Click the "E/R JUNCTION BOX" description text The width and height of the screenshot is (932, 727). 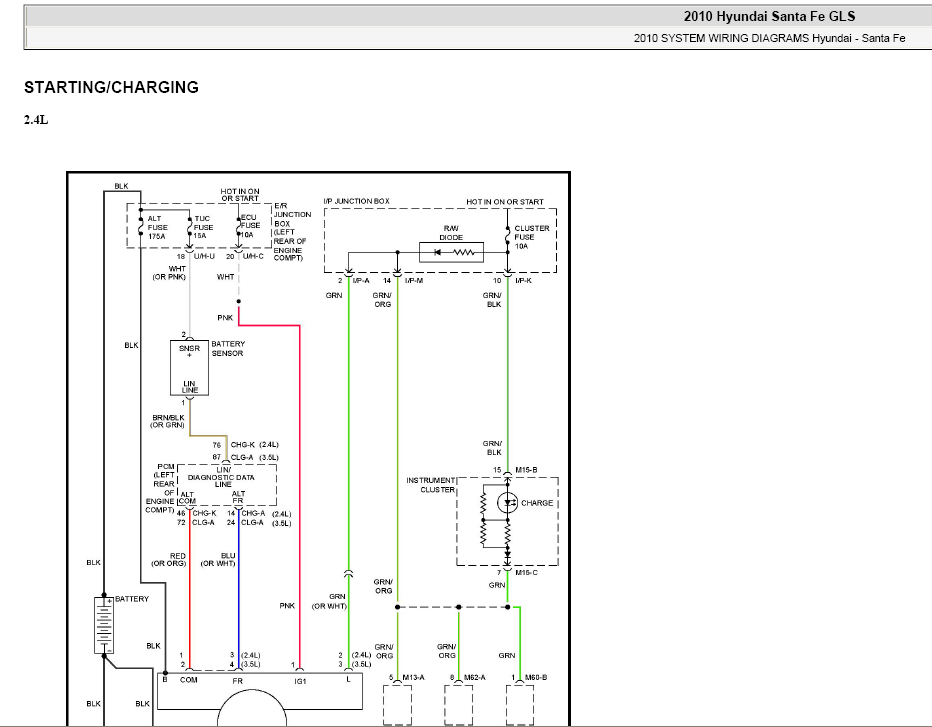(292, 232)
